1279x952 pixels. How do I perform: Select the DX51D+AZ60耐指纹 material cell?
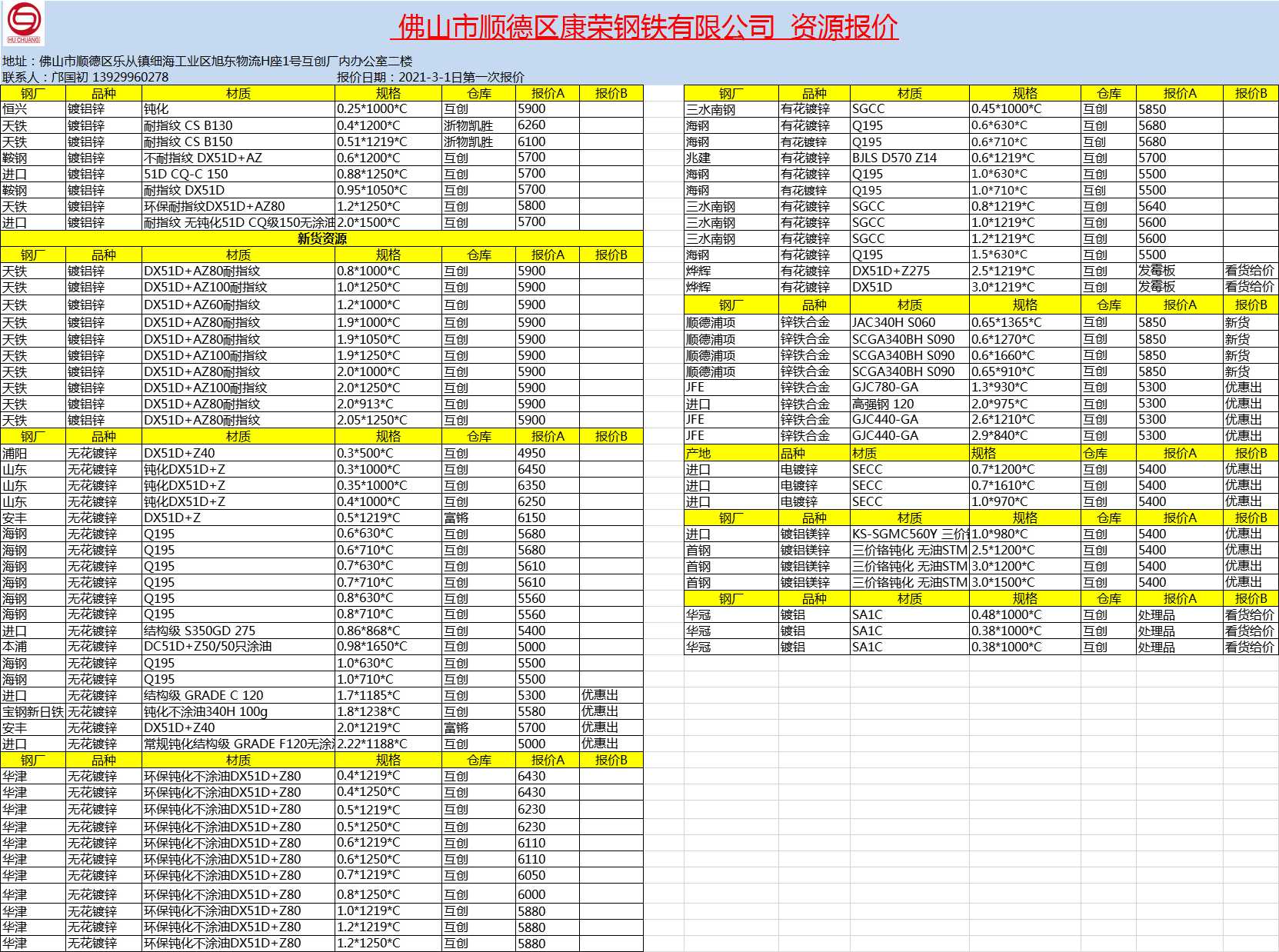(238, 305)
